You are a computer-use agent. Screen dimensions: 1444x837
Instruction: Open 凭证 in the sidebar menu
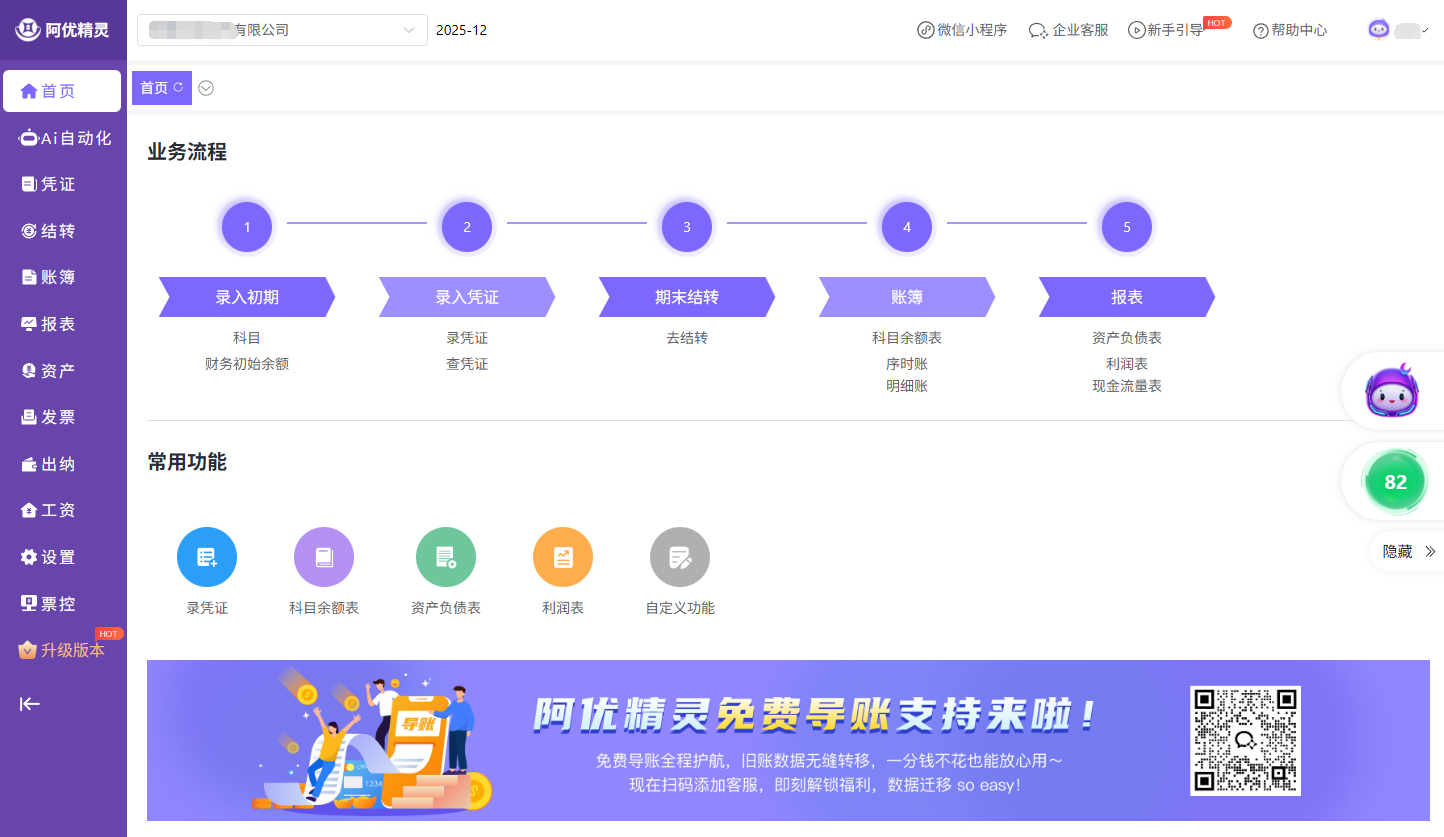(x=58, y=184)
